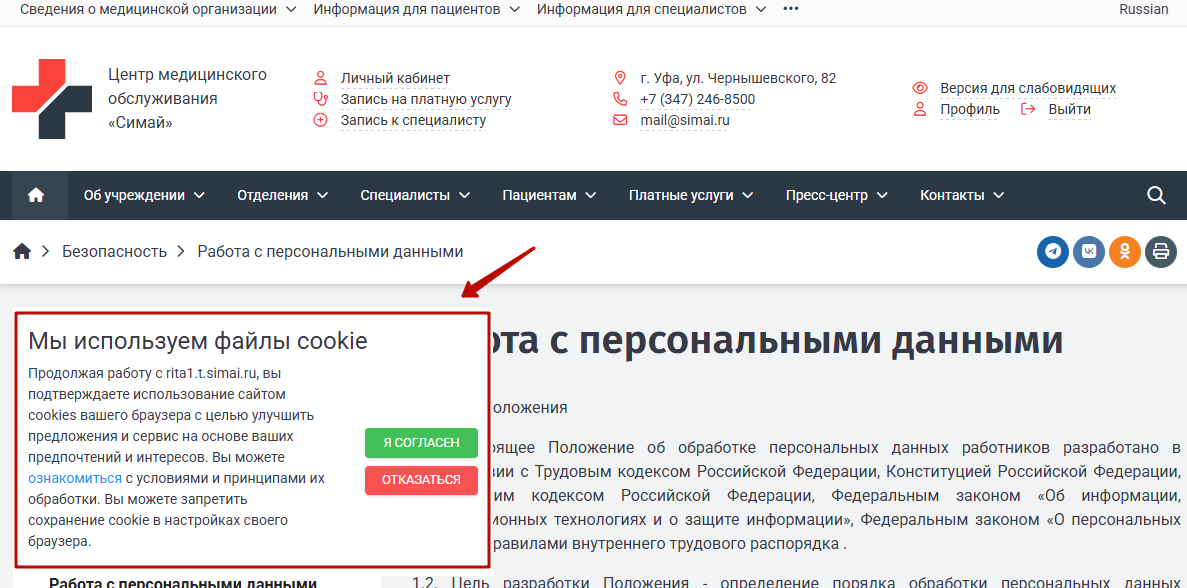Open site search with magnifier icon
This screenshot has width=1187, height=588.
click(1156, 195)
